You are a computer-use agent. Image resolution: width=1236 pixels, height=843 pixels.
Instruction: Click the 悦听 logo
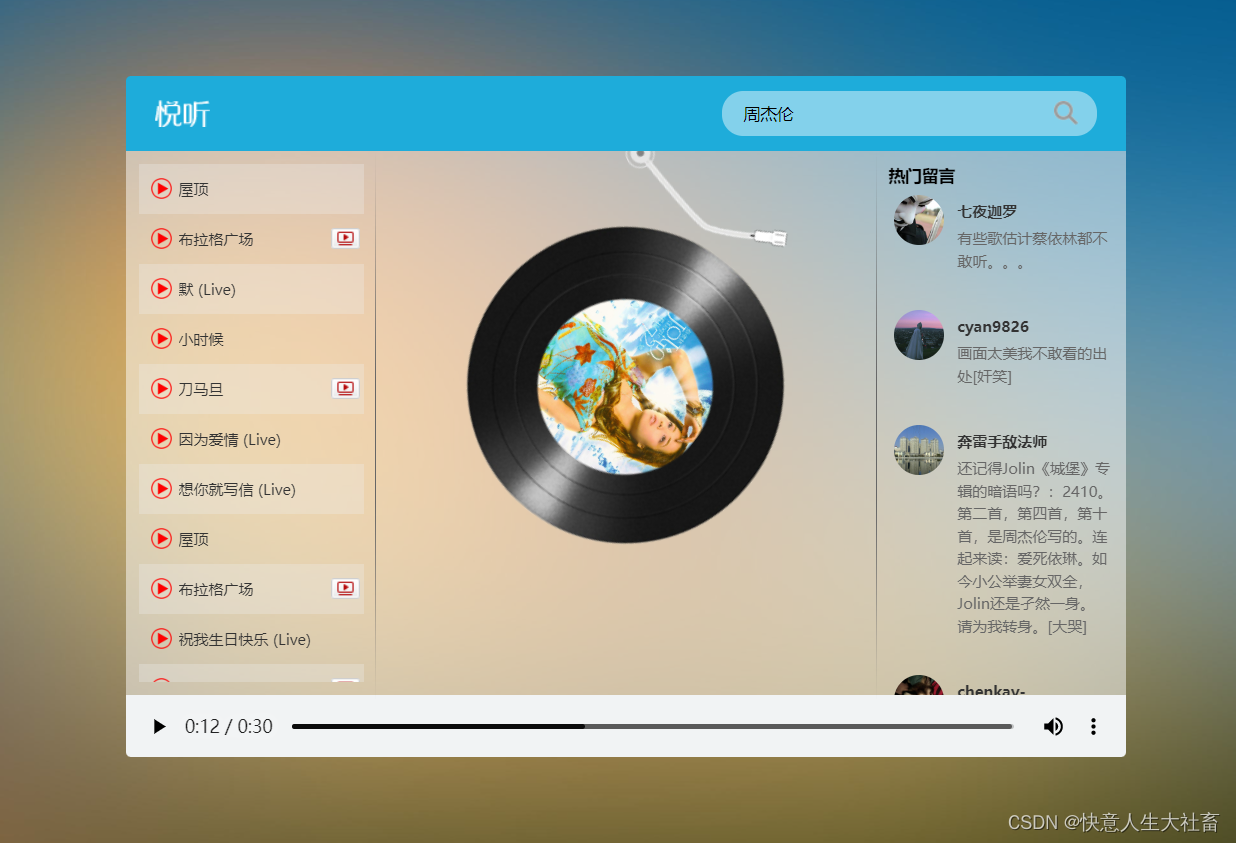[182, 113]
